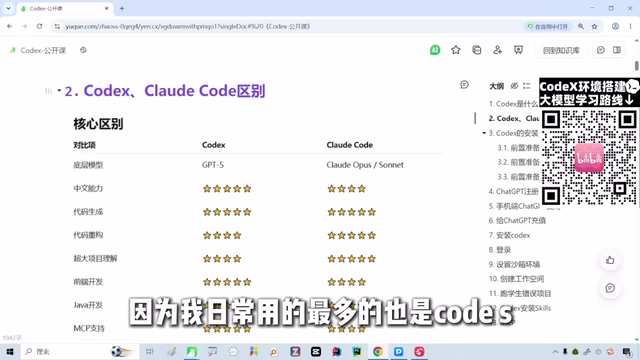The image size is (640, 360).
Task: Like the document with thumbs-up button
Action: (x=610, y=260)
